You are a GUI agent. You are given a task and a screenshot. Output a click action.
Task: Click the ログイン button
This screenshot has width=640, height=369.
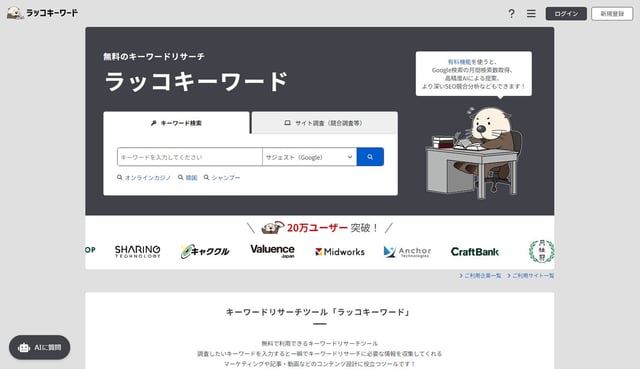tap(566, 13)
